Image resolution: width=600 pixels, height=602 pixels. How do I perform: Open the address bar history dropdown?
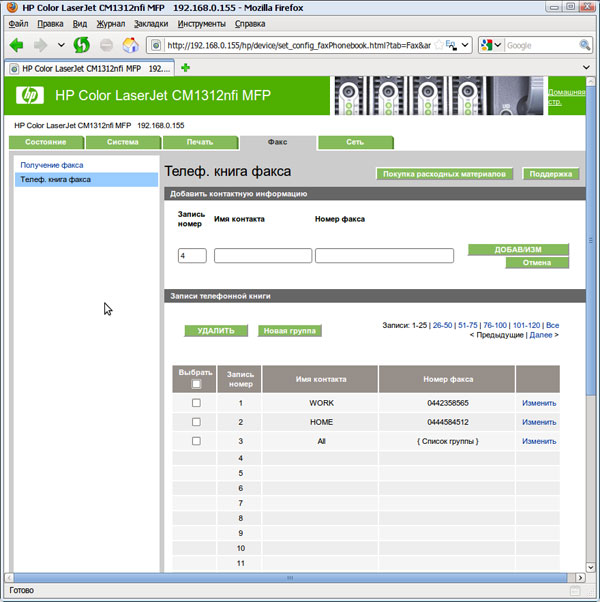(465, 45)
